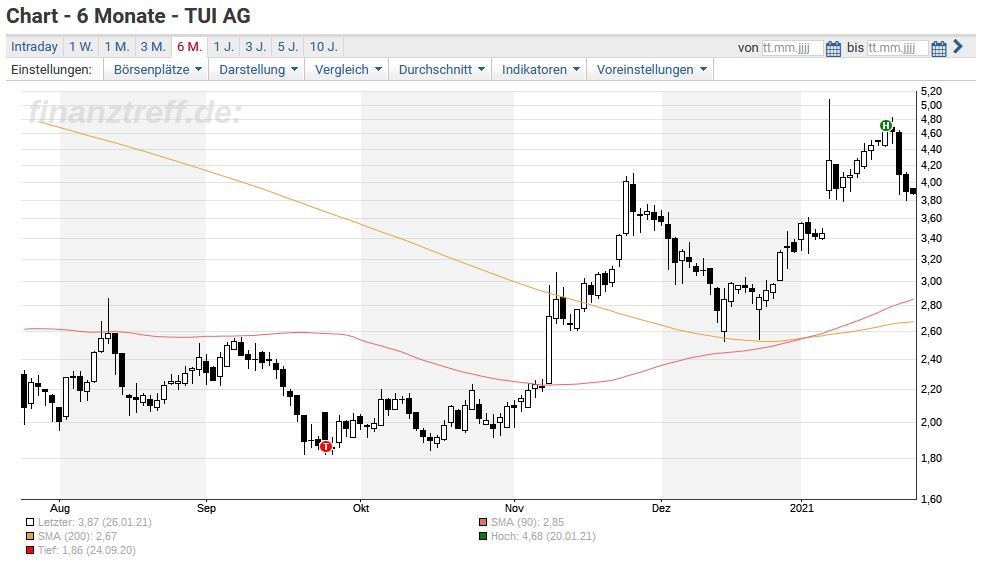This screenshot has height=566, width=986.
Task: Select the 3 J. time range tab
Action: [x=255, y=47]
